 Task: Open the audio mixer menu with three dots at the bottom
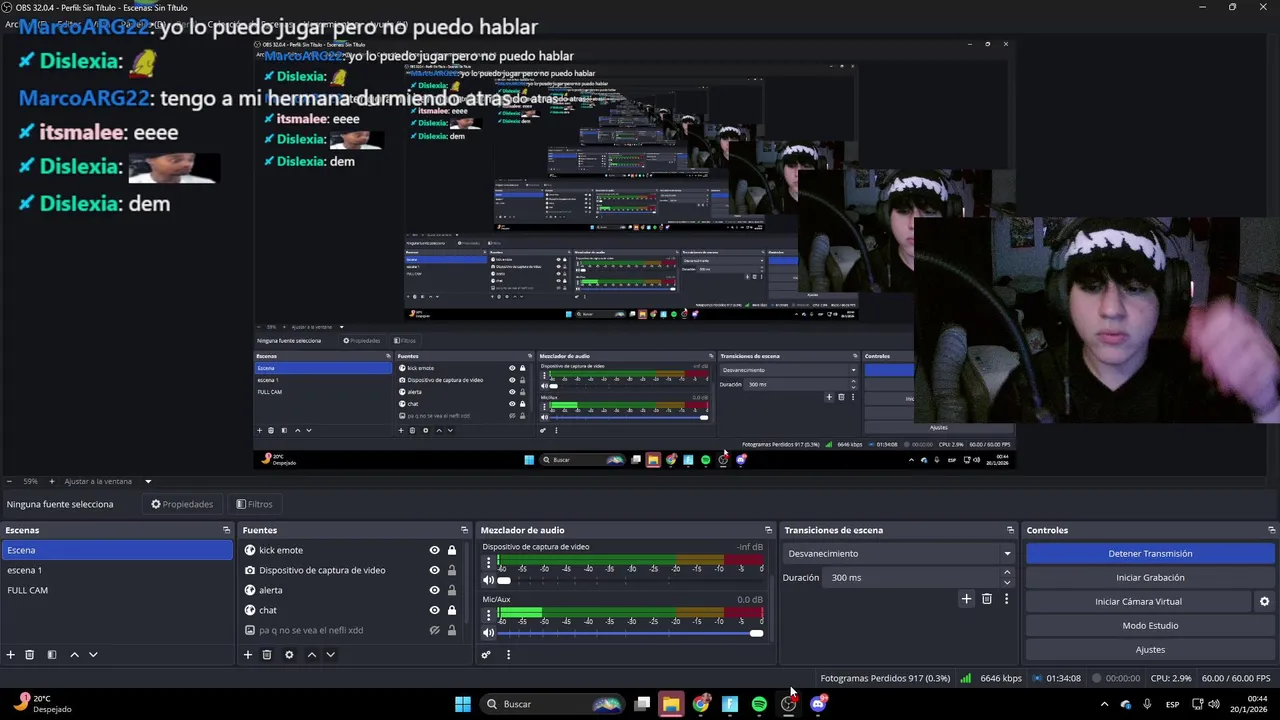(508, 655)
